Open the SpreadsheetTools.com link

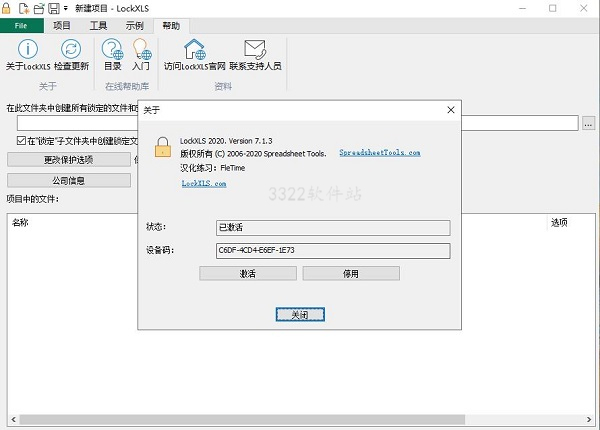(x=380, y=153)
